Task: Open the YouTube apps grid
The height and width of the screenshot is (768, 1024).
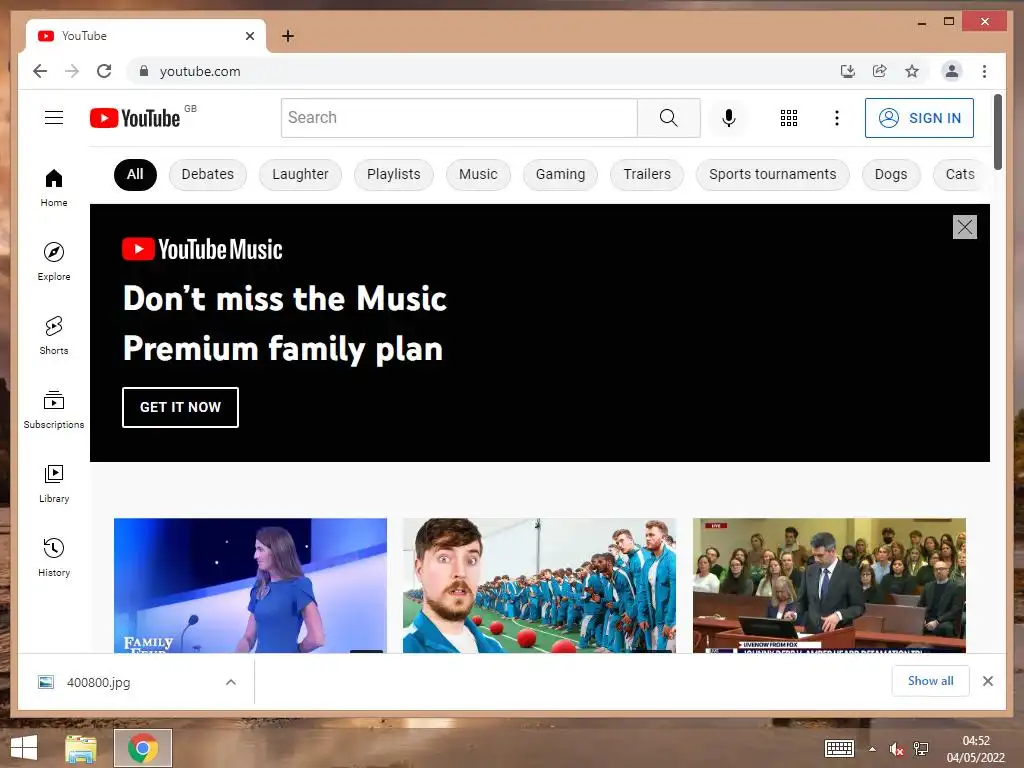Action: pos(789,118)
